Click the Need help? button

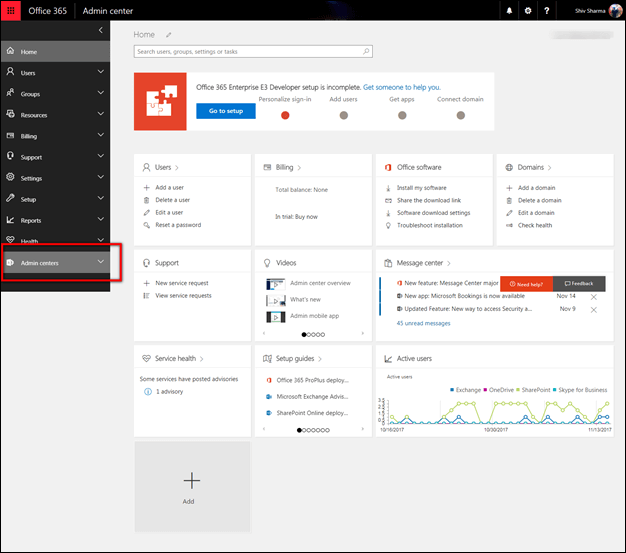coord(526,284)
